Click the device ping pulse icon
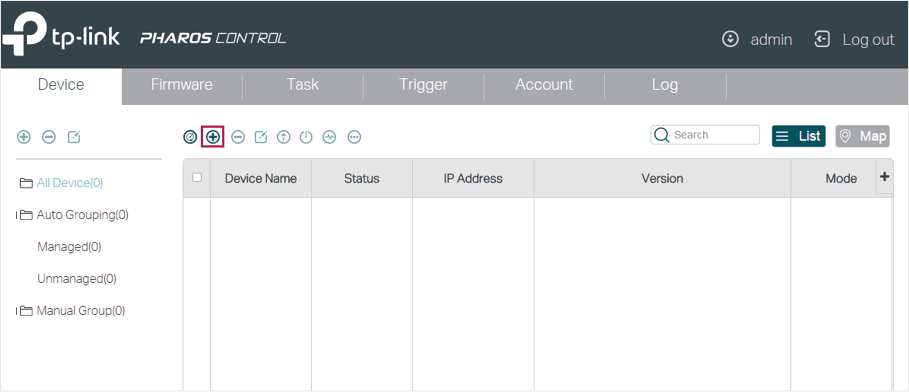 pyautogui.click(x=329, y=137)
